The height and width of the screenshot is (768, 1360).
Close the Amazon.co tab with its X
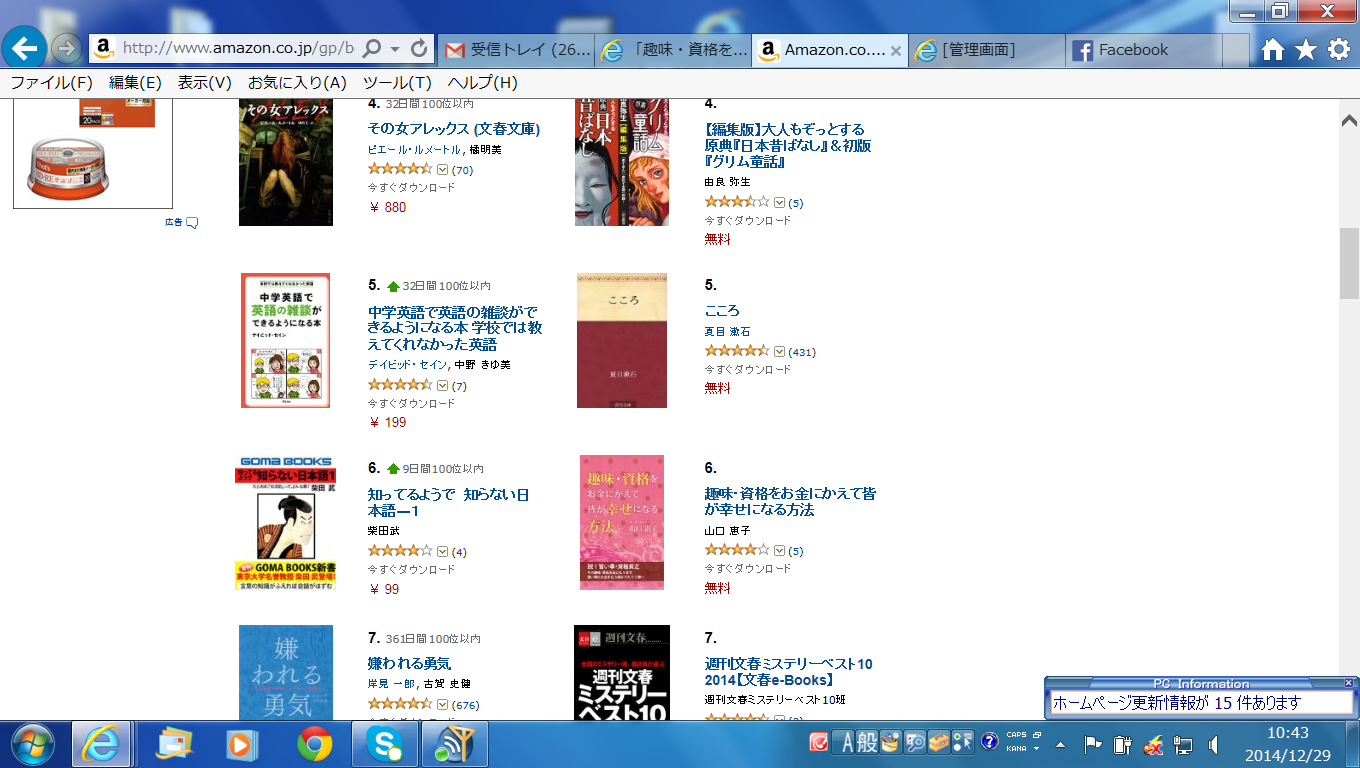pos(896,50)
